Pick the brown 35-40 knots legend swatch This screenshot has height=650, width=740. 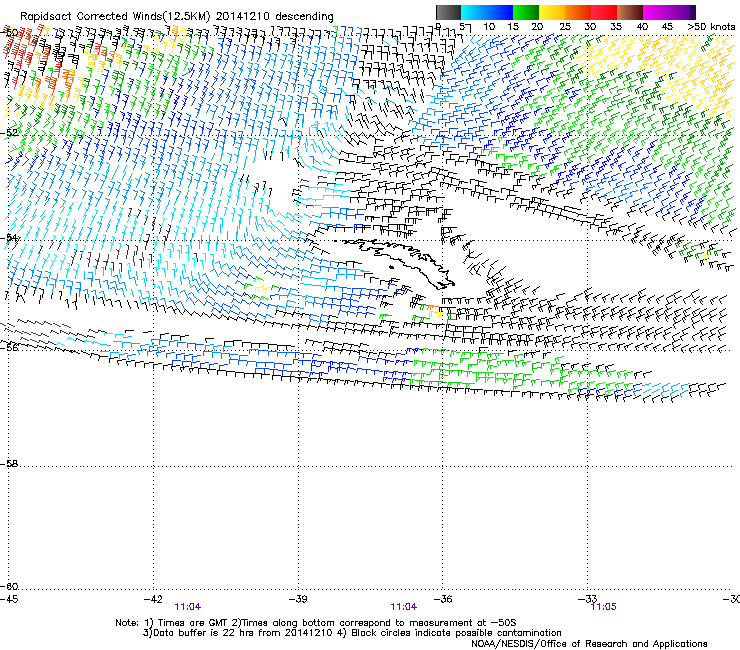pyautogui.click(x=630, y=12)
